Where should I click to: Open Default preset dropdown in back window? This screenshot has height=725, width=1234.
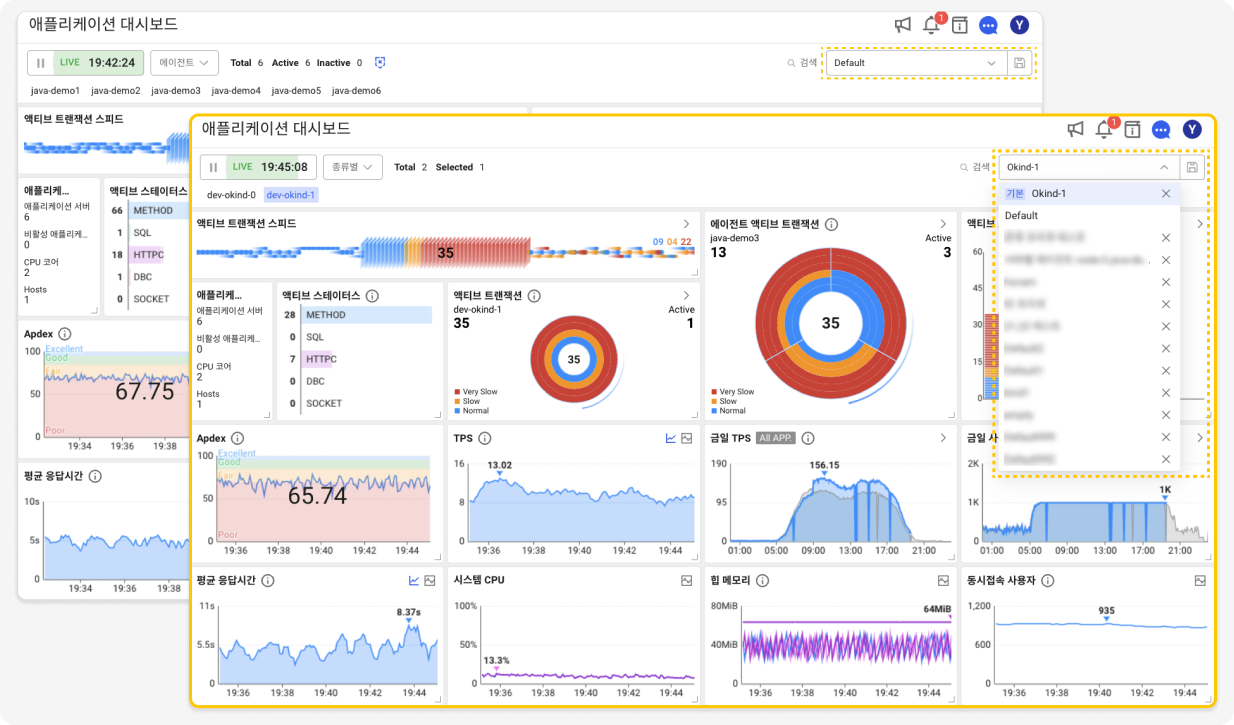(916, 63)
